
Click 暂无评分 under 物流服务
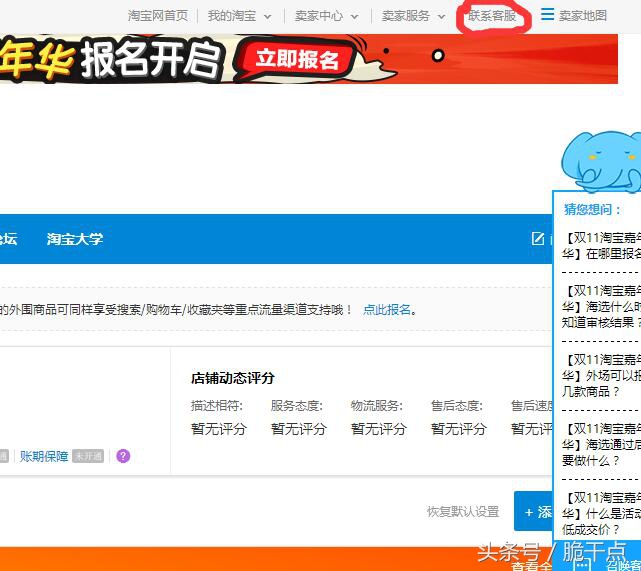coord(379,429)
